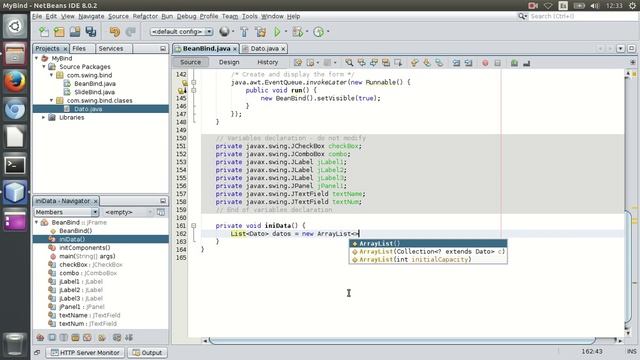Open the Output window button
The height and width of the screenshot is (360, 640).
point(147,353)
